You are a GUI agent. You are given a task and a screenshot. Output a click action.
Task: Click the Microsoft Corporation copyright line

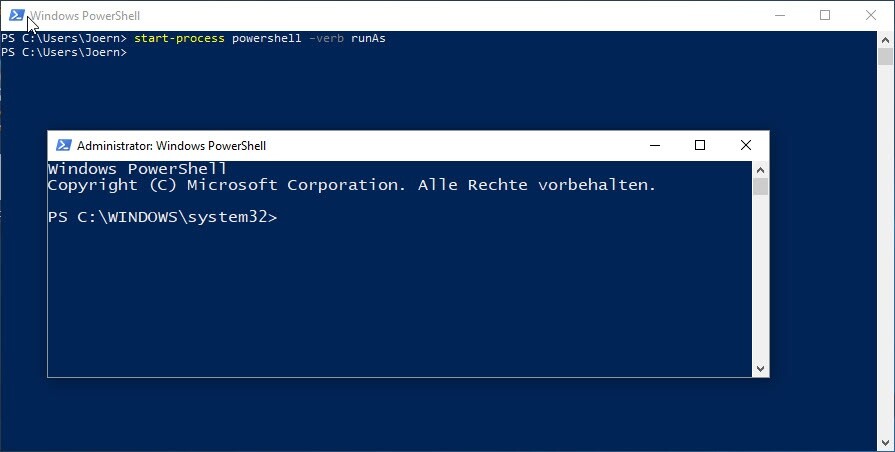pos(351,185)
